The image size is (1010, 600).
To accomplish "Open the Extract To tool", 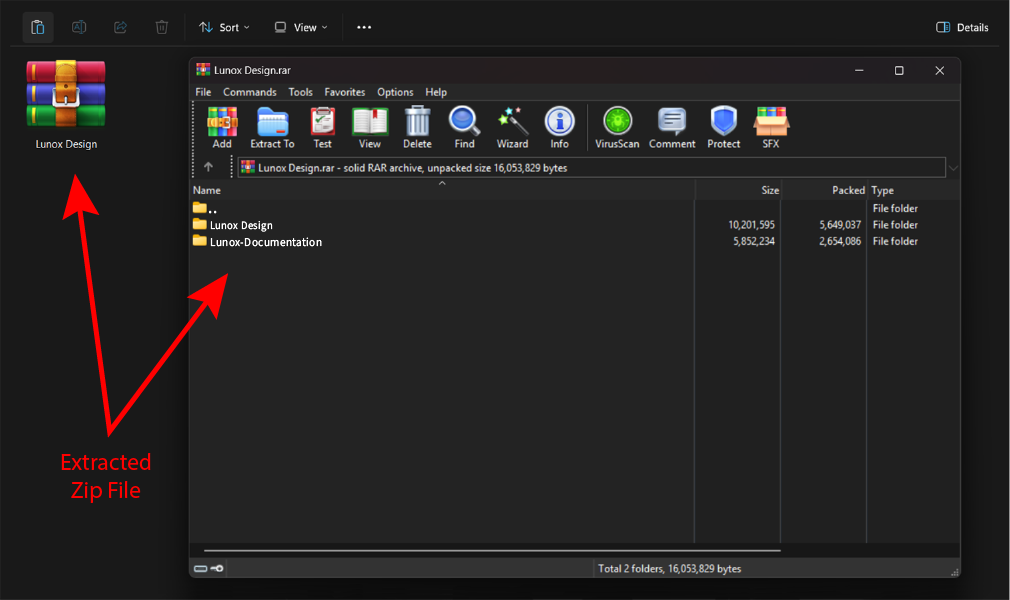I will (x=272, y=127).
